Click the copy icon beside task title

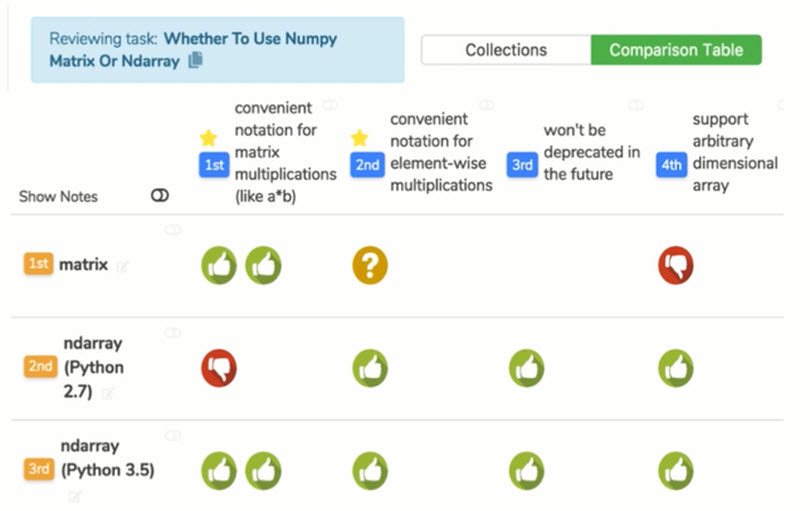196,61
